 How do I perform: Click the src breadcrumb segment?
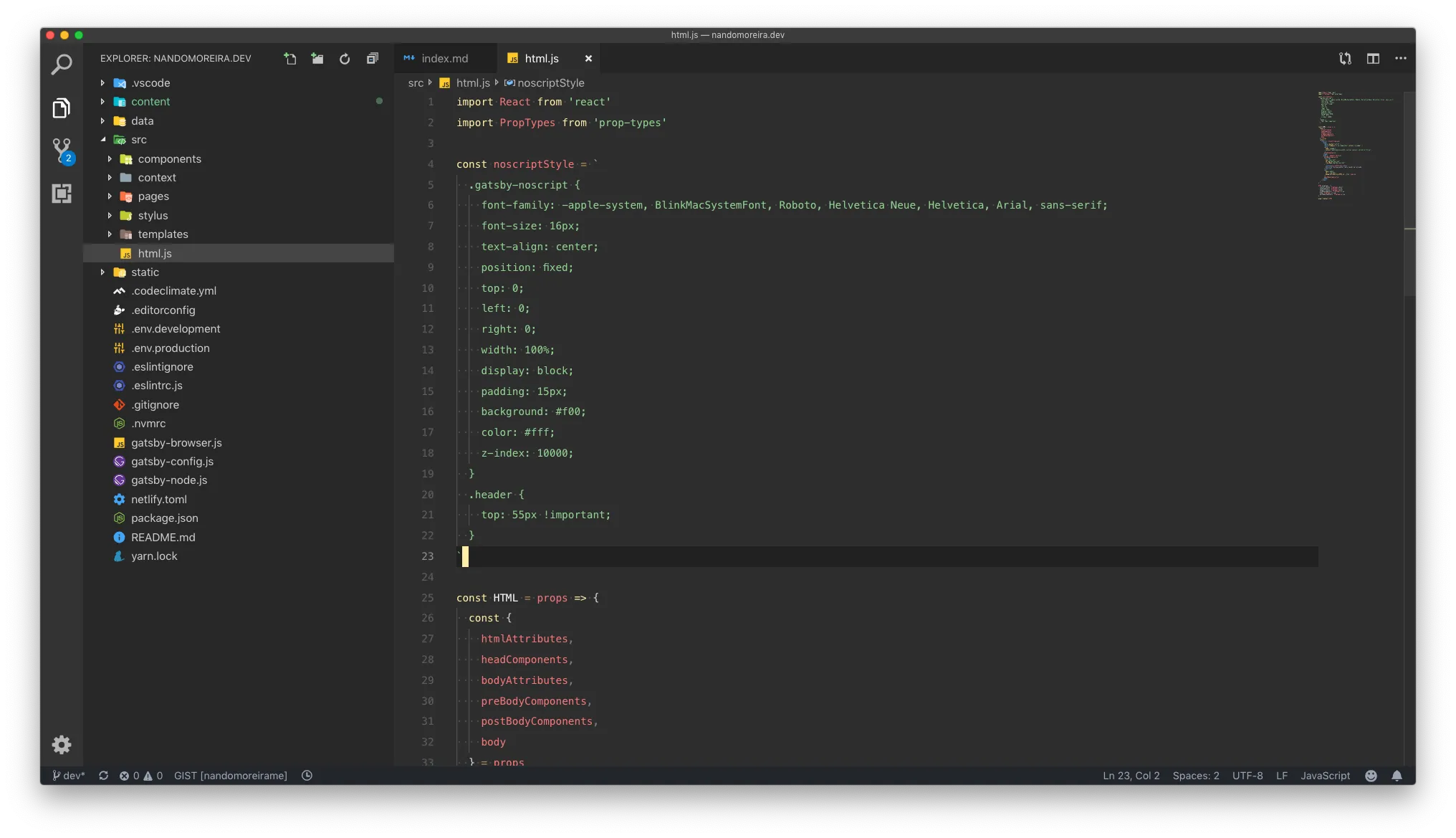[x=416, y=83]
